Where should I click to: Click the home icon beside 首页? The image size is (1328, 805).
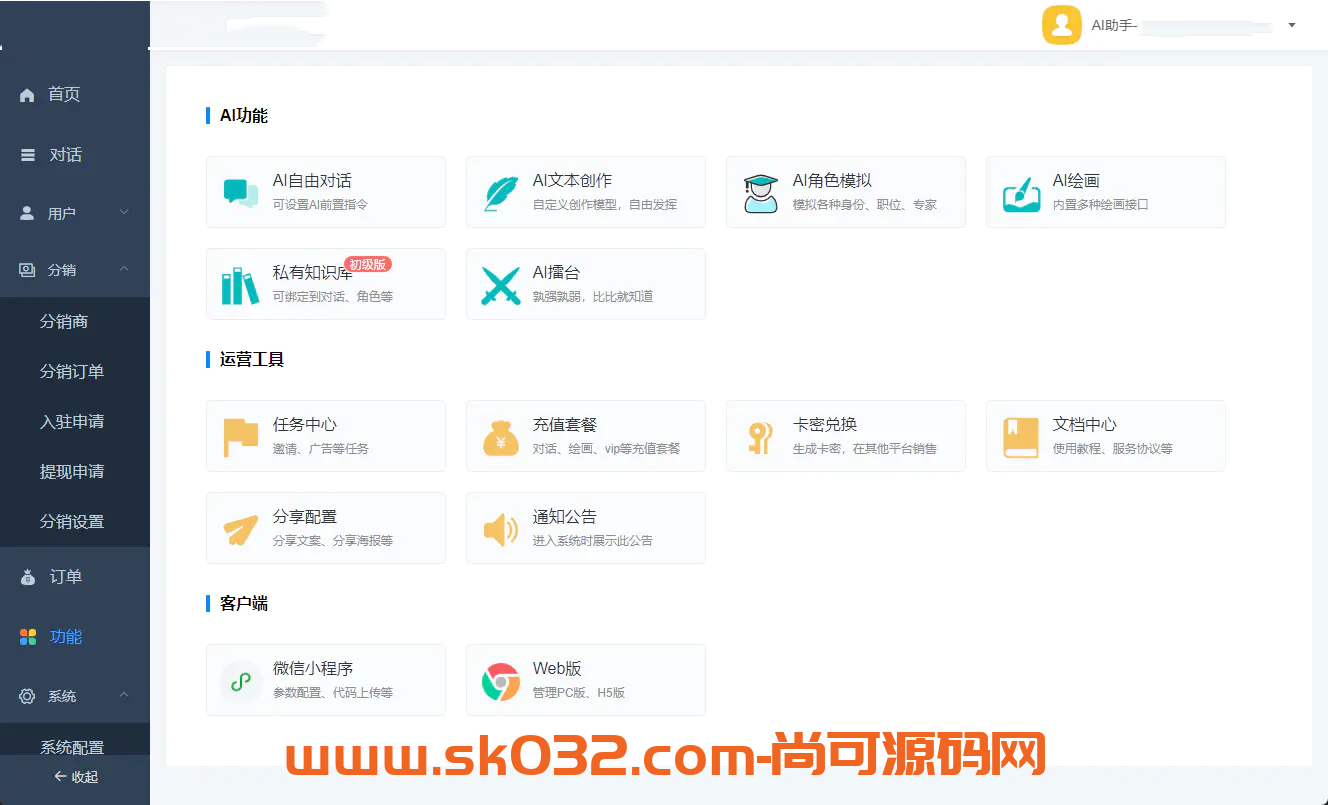(27, 95)
